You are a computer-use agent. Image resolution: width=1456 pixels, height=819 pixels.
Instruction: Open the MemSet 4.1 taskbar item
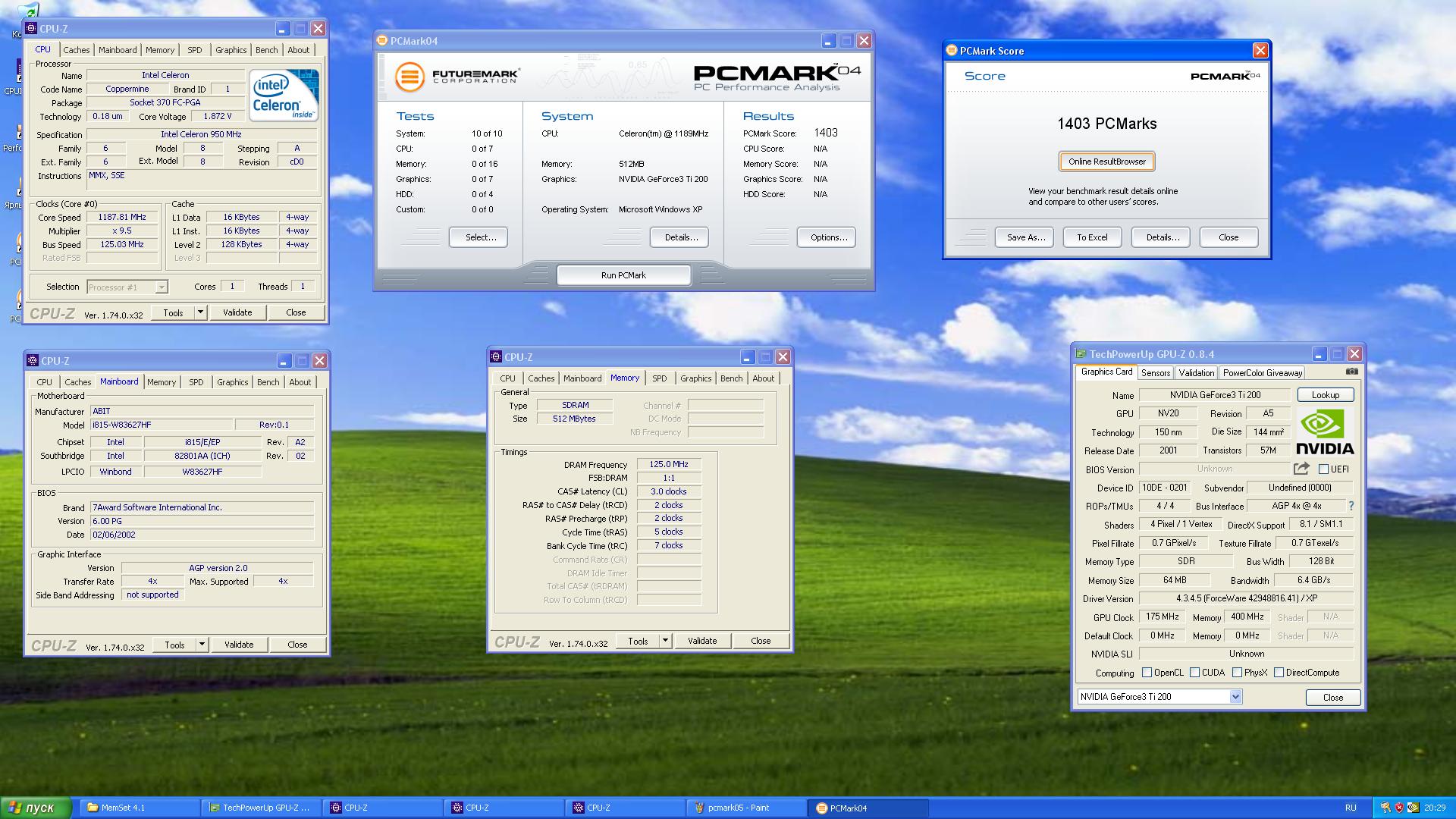coord(140,808)
